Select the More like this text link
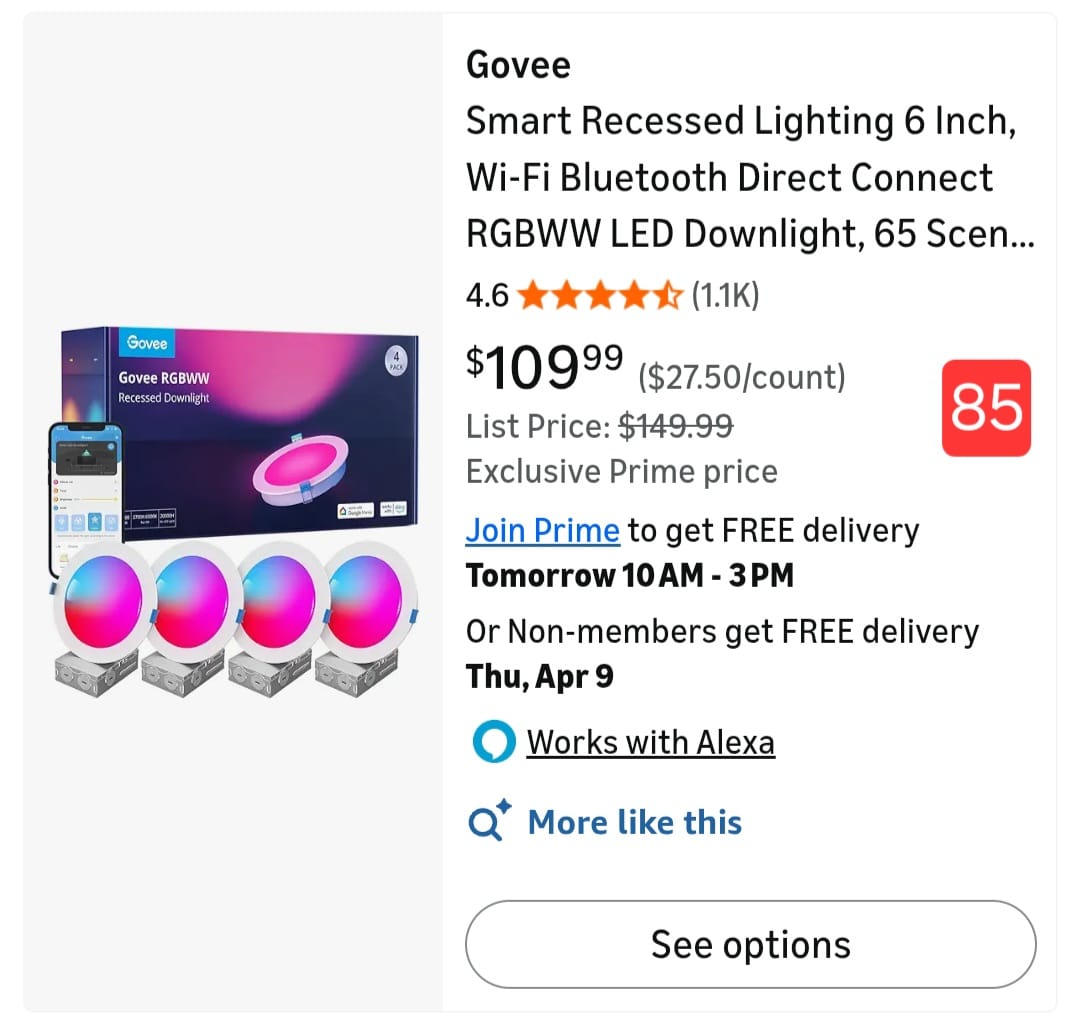1080x1023 pixels. [x=634, y=822]
